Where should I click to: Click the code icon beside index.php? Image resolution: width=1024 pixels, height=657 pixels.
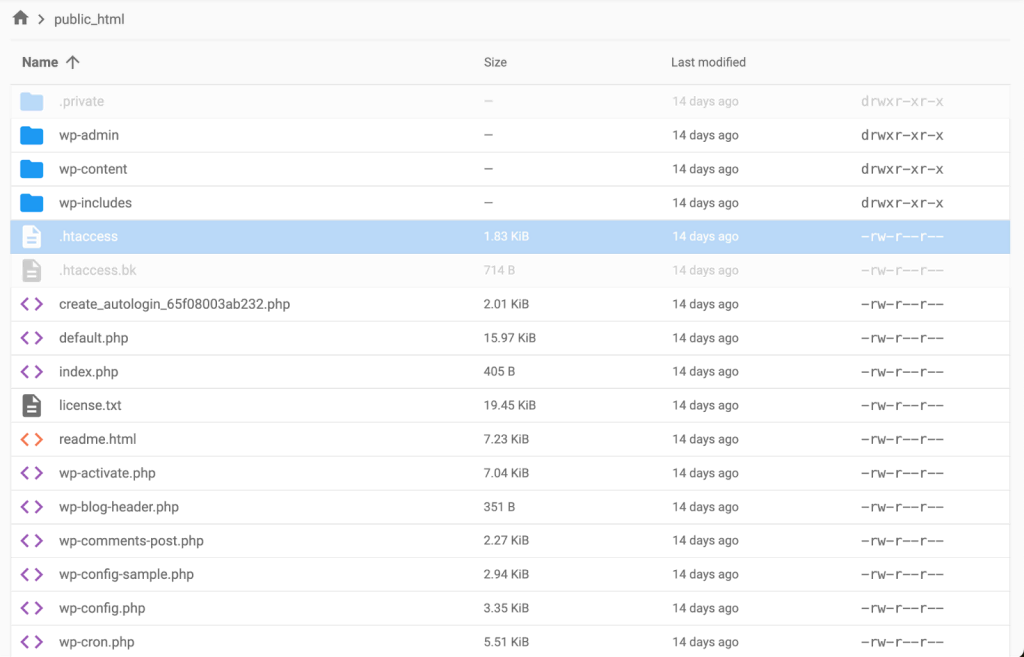[31, 371]
